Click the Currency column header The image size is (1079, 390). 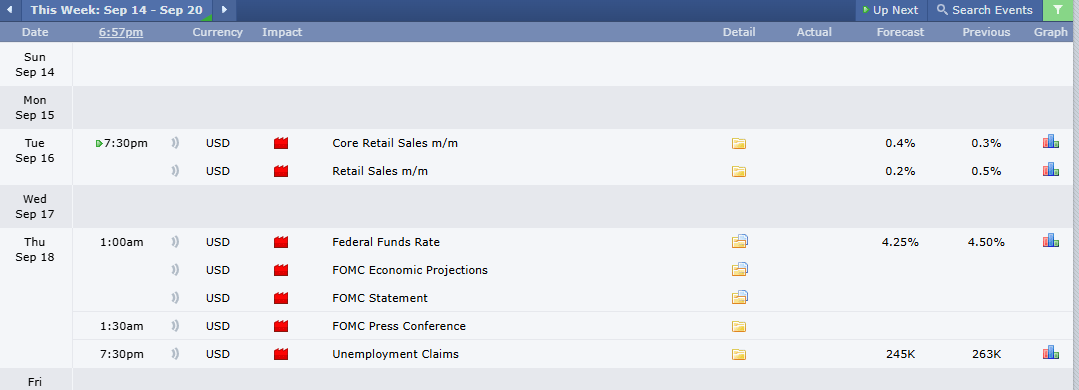coord(217,32)
